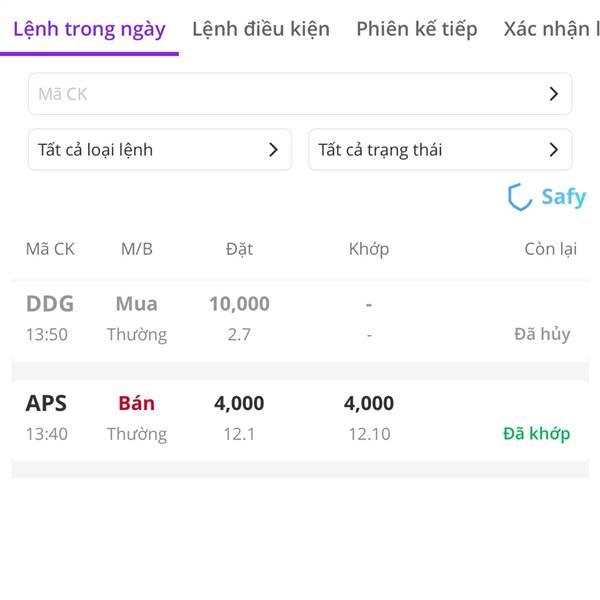Expand the Tất cả trạng thái dropdown
Image resolution: width=600 pixels, height=600 pixels.
[x=440, y=150]
